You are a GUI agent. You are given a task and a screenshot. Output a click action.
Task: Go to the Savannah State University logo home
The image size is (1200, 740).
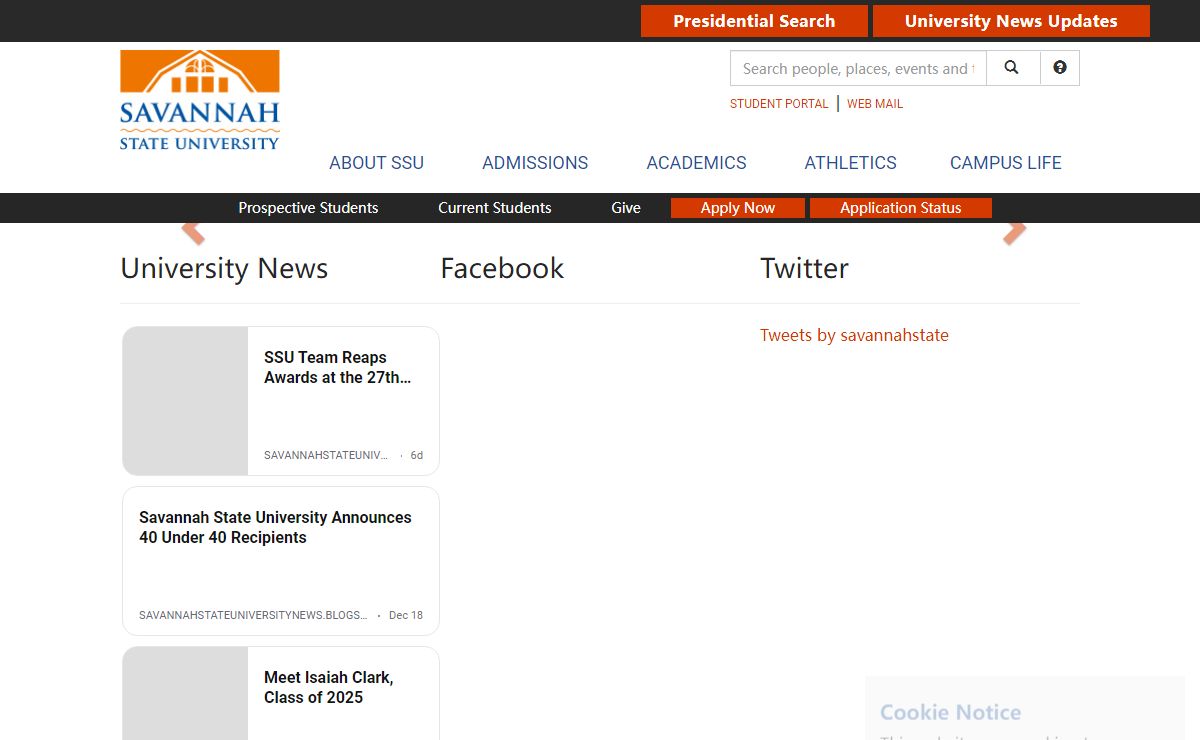(x=200, y=101)
